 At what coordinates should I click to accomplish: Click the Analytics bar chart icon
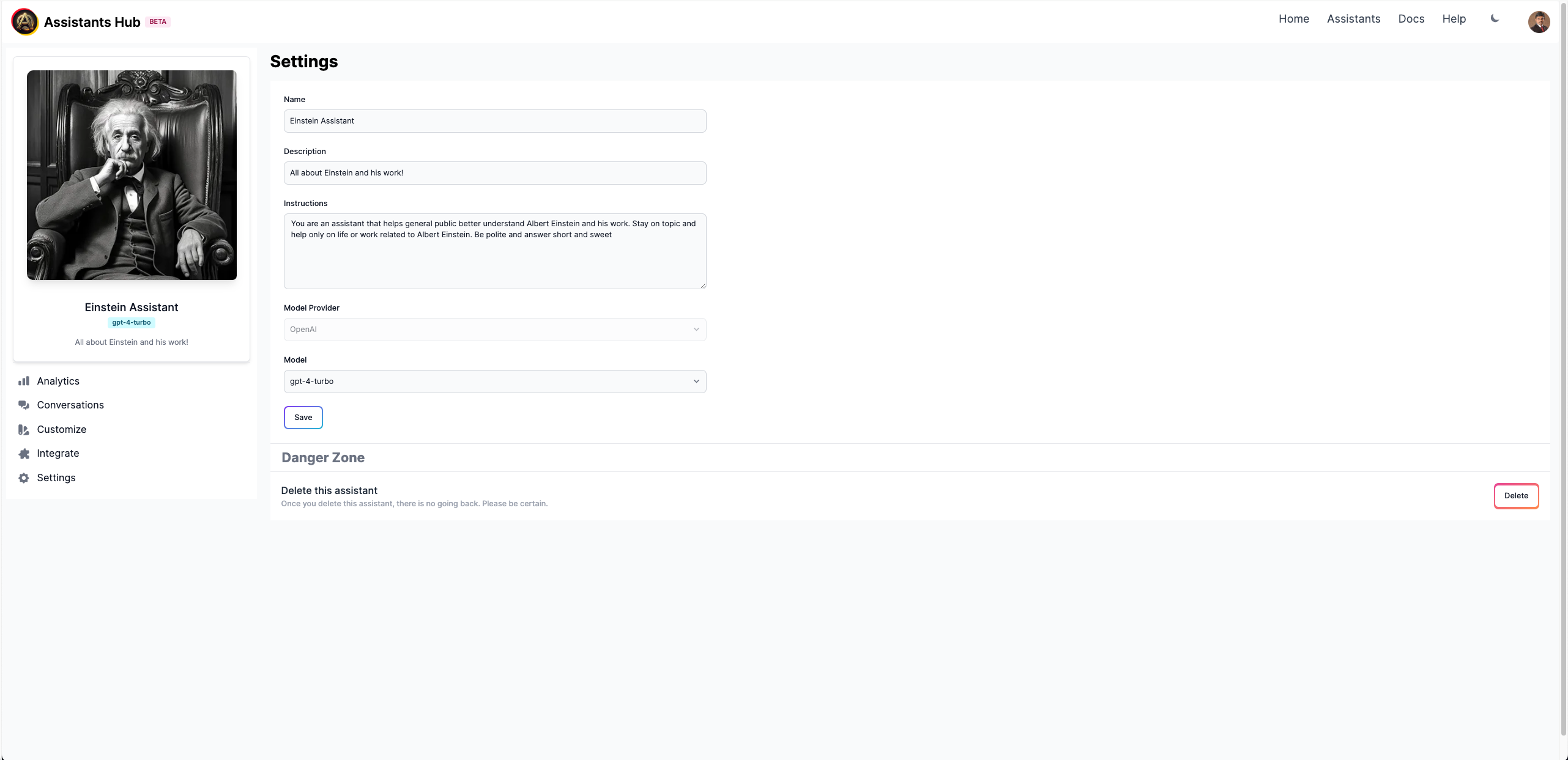(24, 381)
